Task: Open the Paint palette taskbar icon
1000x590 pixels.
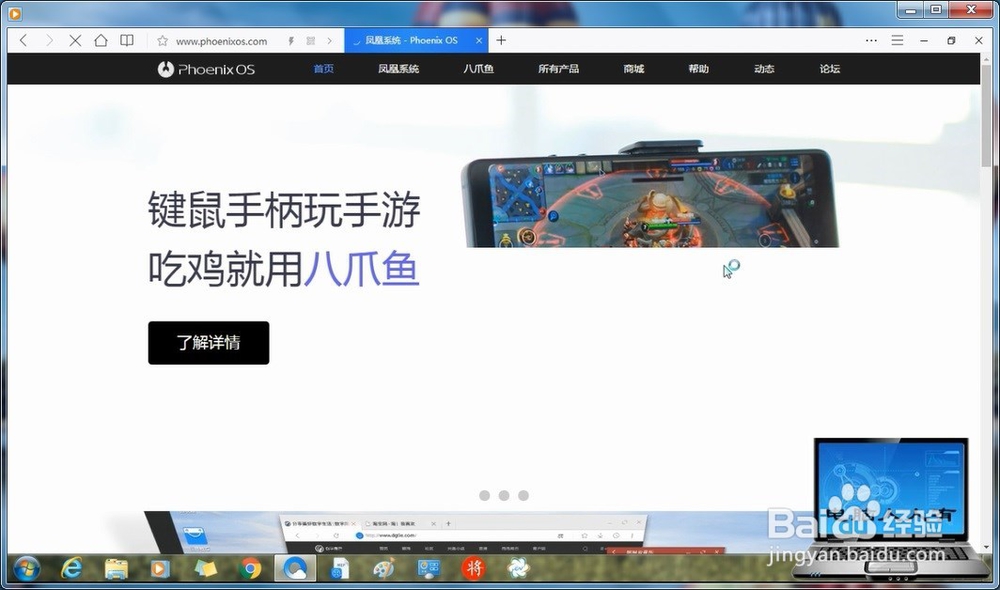Action: (x=384, y=568)
